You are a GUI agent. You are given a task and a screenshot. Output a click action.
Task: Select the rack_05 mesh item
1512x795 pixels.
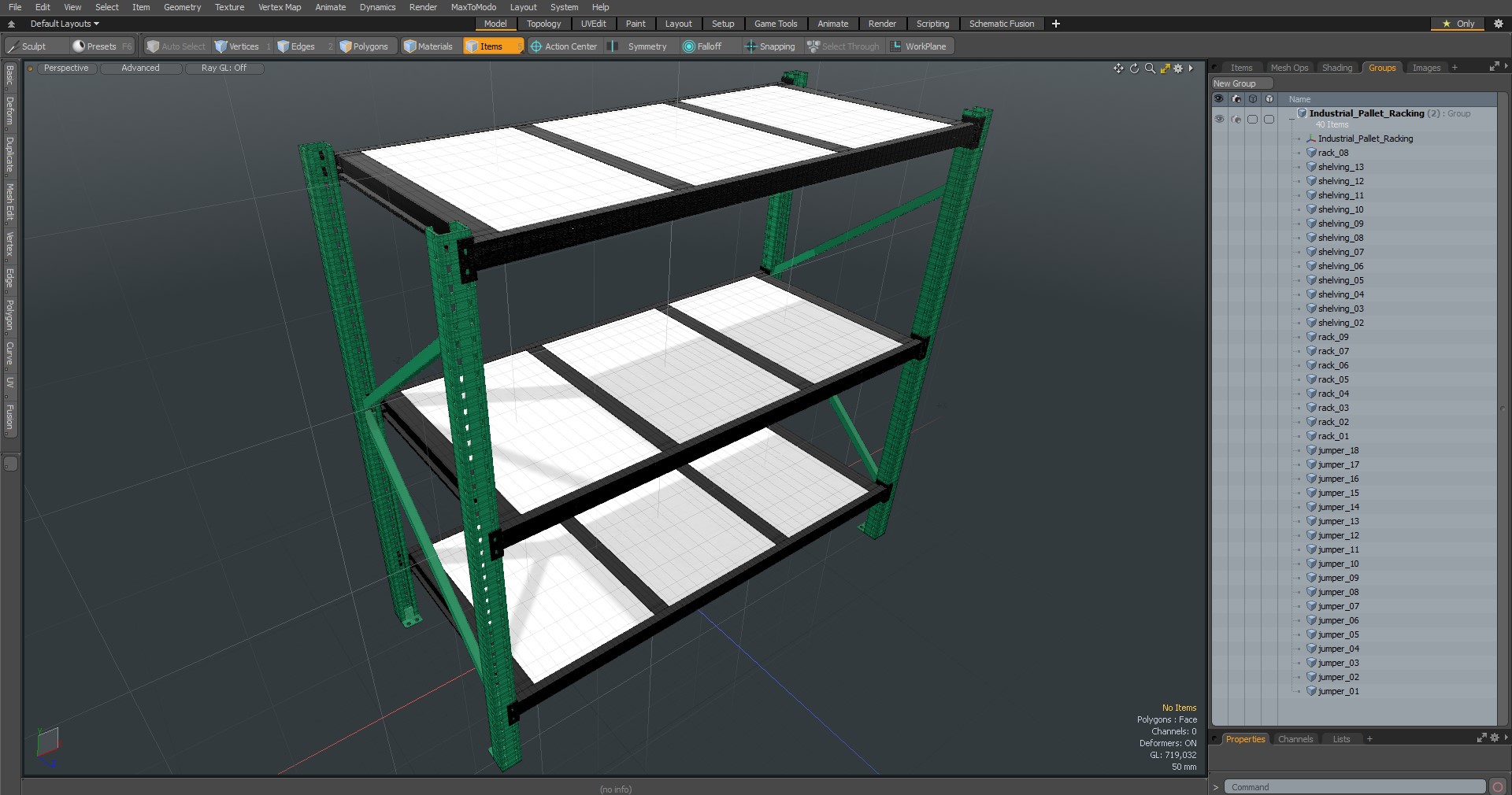tap(1332, 379)
